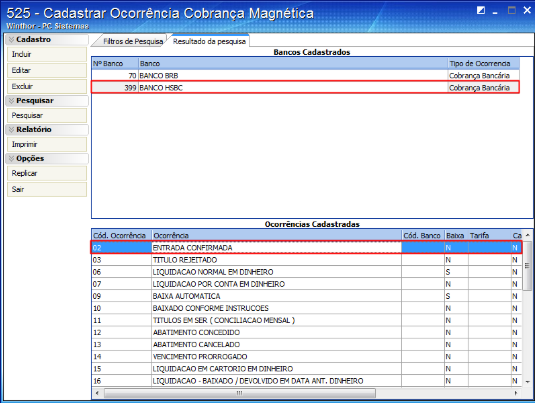Select the BANCO HSBC row
535x403 pixels.
(305, 87)
